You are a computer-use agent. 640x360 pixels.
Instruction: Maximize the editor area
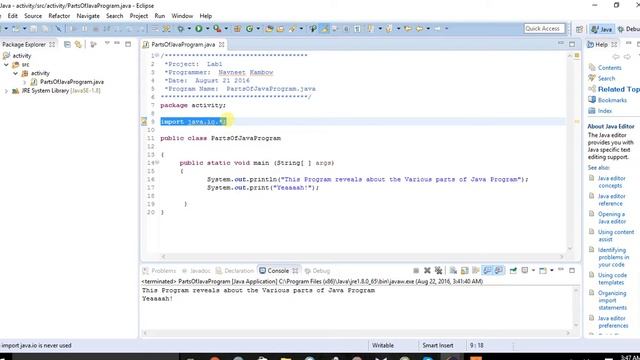572,44
